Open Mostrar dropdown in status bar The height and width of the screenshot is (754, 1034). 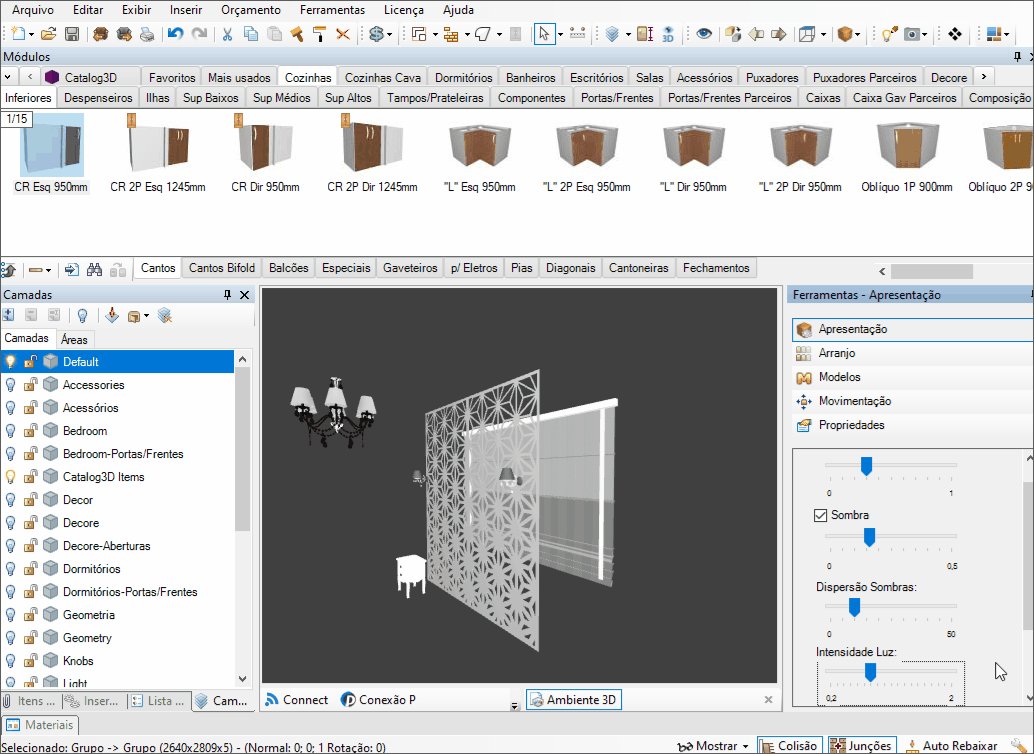746,746
